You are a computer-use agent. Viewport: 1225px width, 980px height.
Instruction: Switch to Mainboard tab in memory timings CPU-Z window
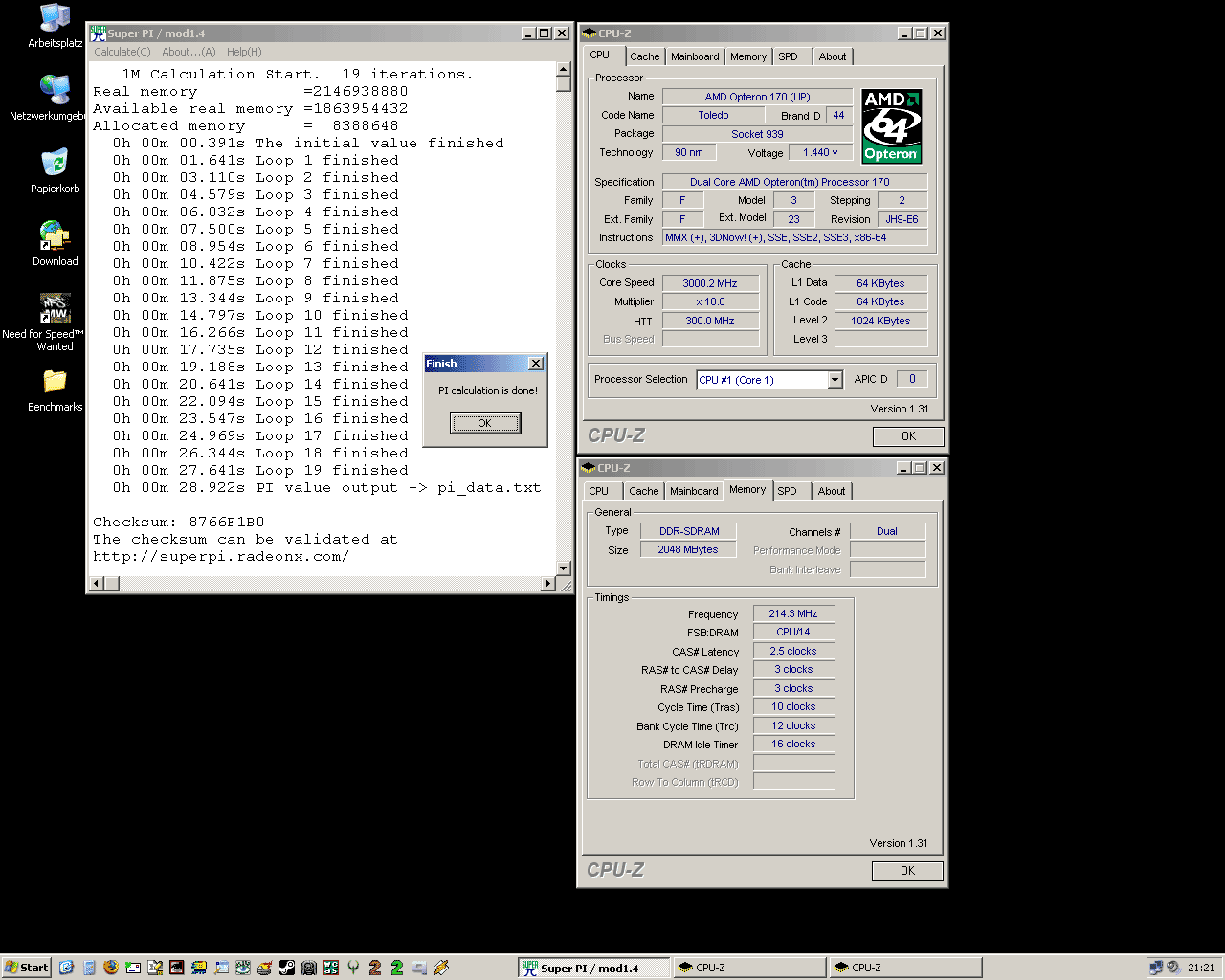tap(694, 491)
